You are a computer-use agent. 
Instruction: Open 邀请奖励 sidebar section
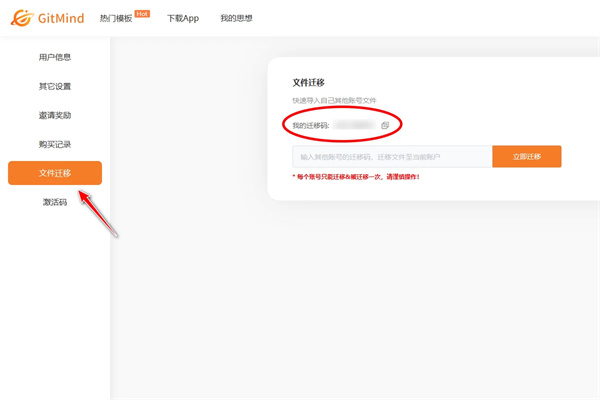pos(55,115)
